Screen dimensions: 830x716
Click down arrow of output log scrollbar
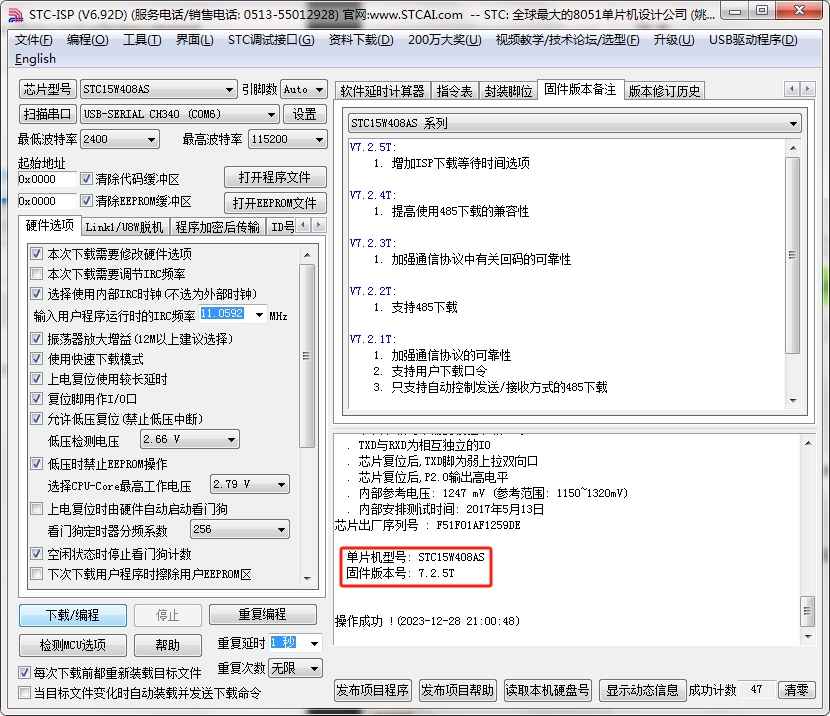point(808,637)
